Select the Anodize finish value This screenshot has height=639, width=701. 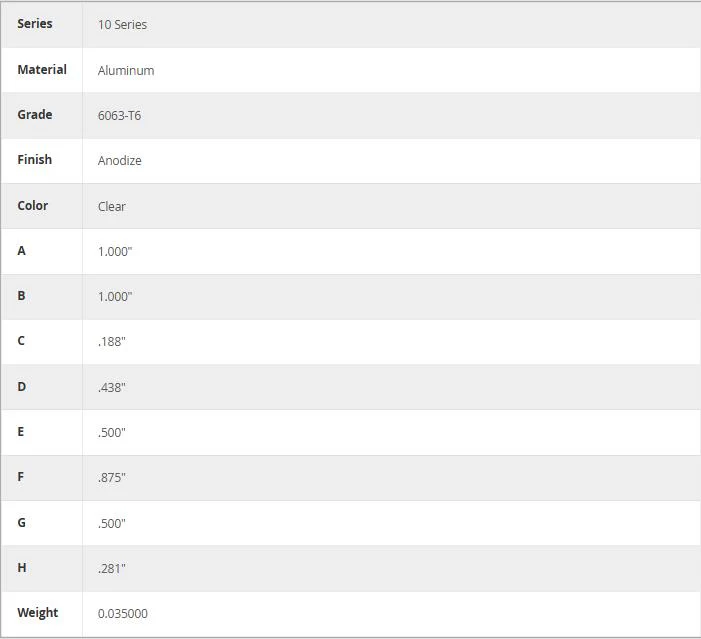tap(120, 161)
